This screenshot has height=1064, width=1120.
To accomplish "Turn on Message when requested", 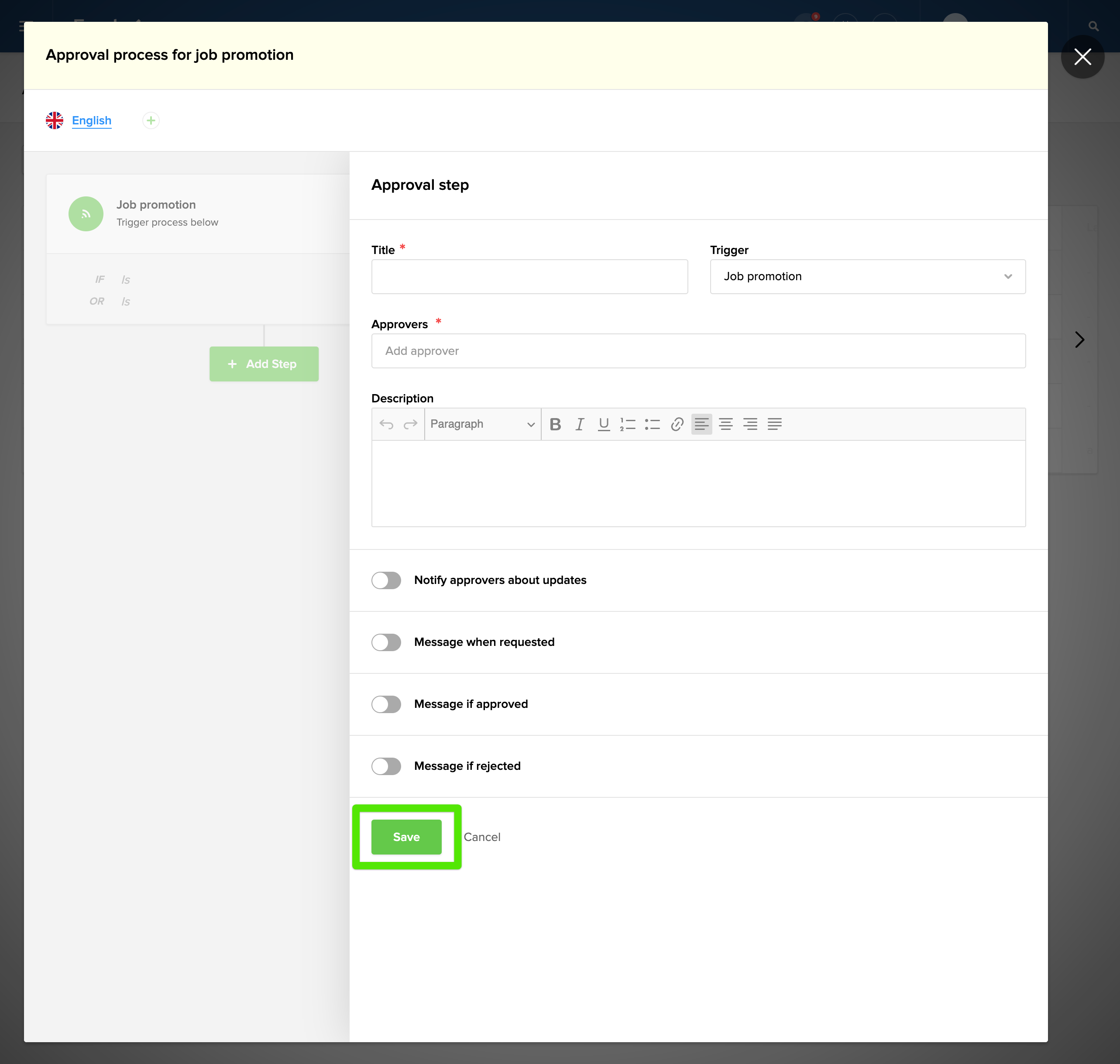I will tap(386, 642).
